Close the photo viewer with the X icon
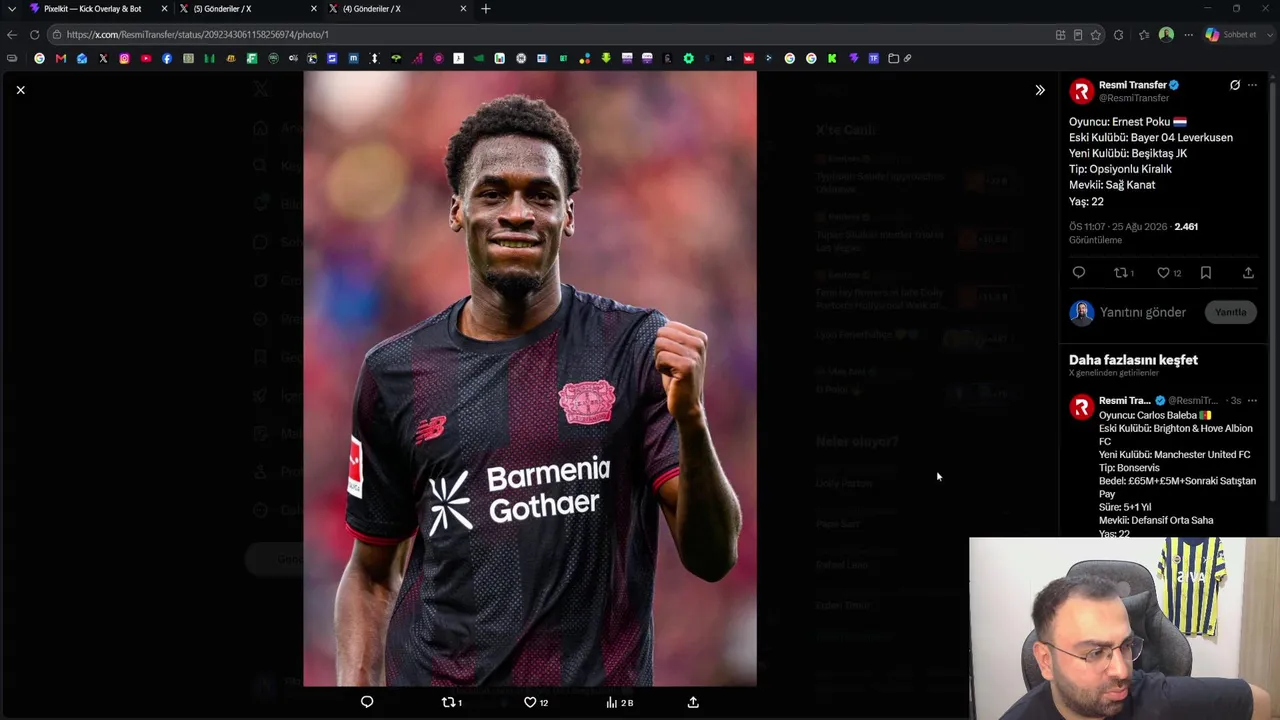This screenshot has width=1280, height=720. pyautogui.click(x=20, y=90)
